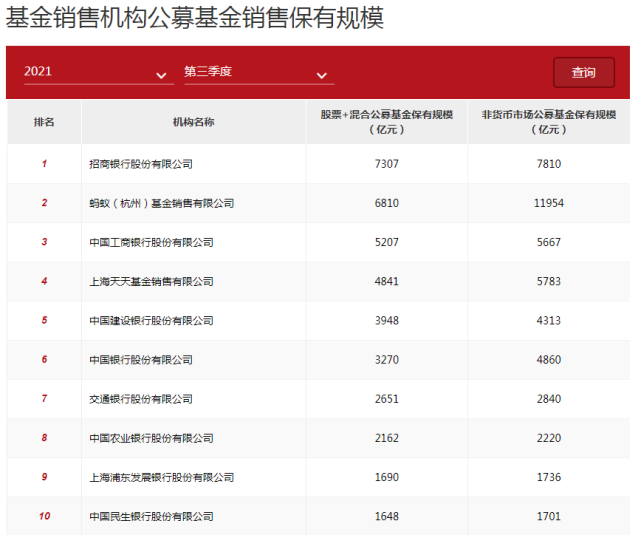This screenshot has height=535, width=641.
Task: Select value 2651 for 交通银行
Action: click(x=387, y=399)
